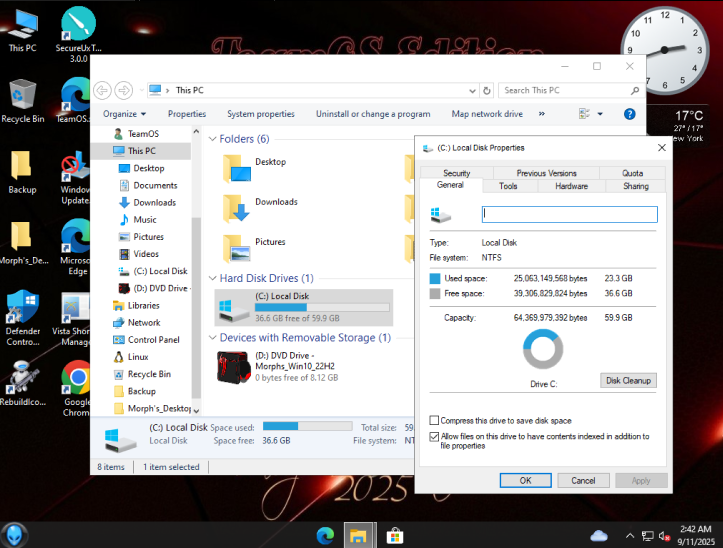
Task: Click navigation pane scrollbar down arrow
Action: coord(196,411)
